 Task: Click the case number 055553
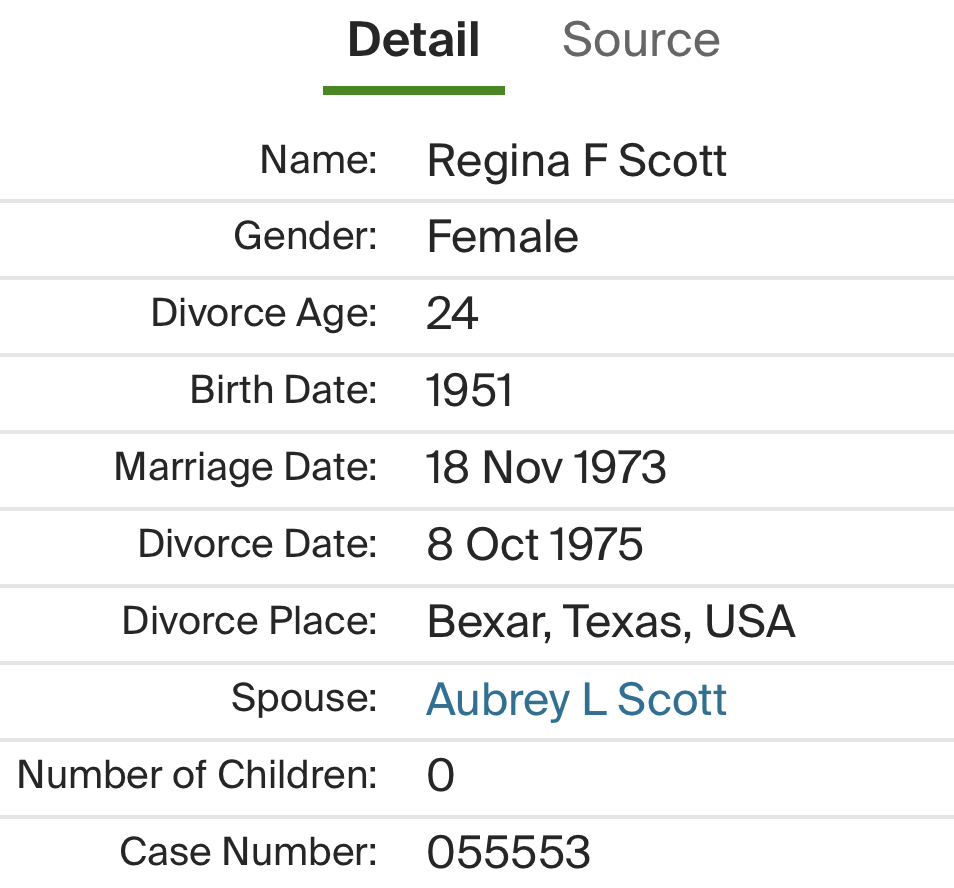(508, 853)
